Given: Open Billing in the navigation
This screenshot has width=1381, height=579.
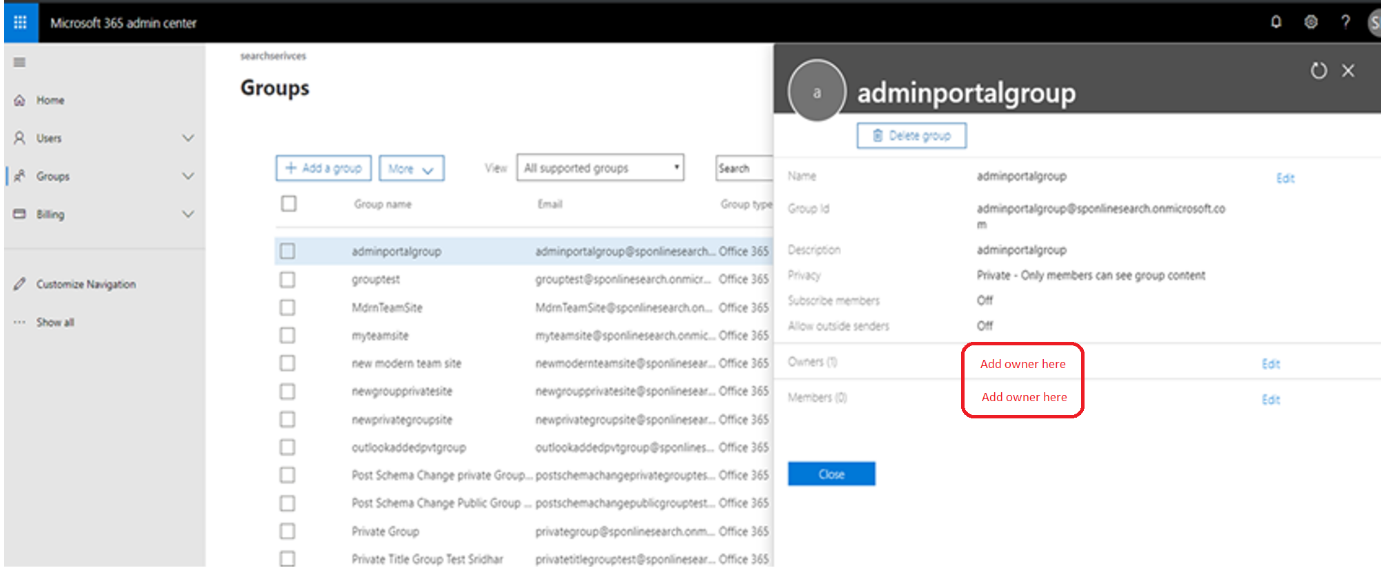Looking at the screenshot, I should pyautogui.click(x=50, y=214).
